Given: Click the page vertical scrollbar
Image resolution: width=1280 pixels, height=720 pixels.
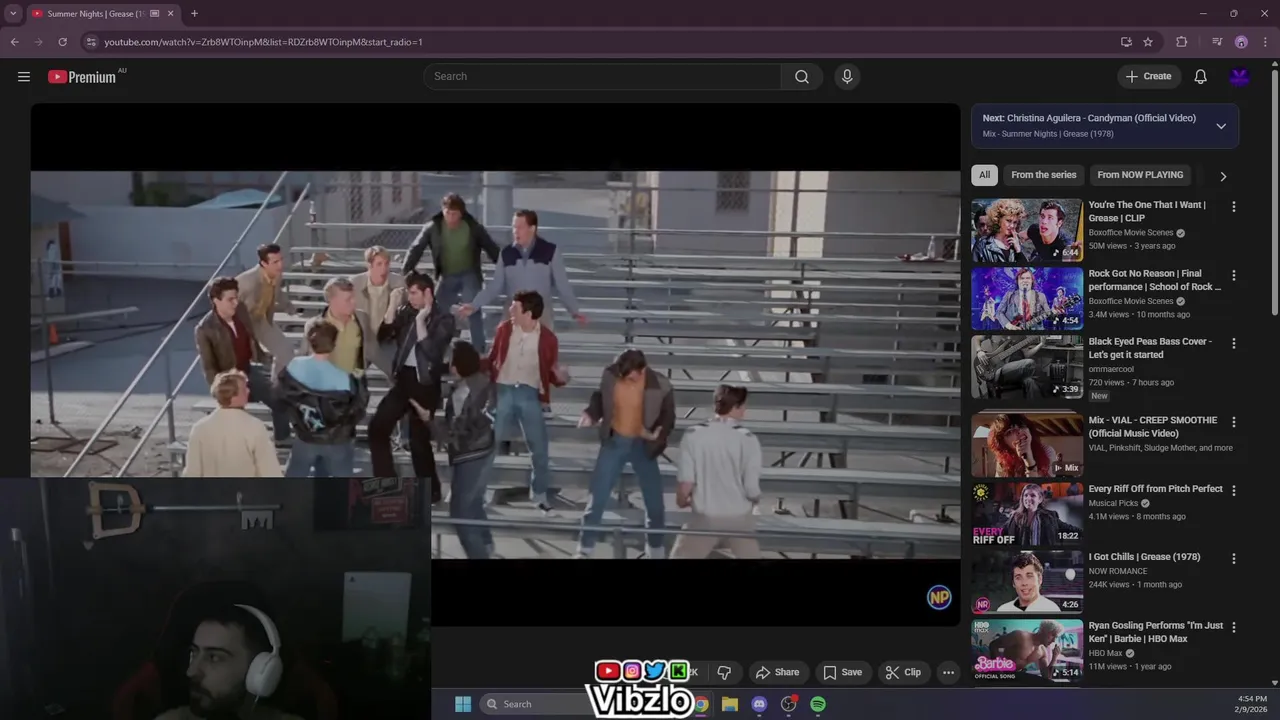Looking at the screenshot, I should pos(1274,190).
